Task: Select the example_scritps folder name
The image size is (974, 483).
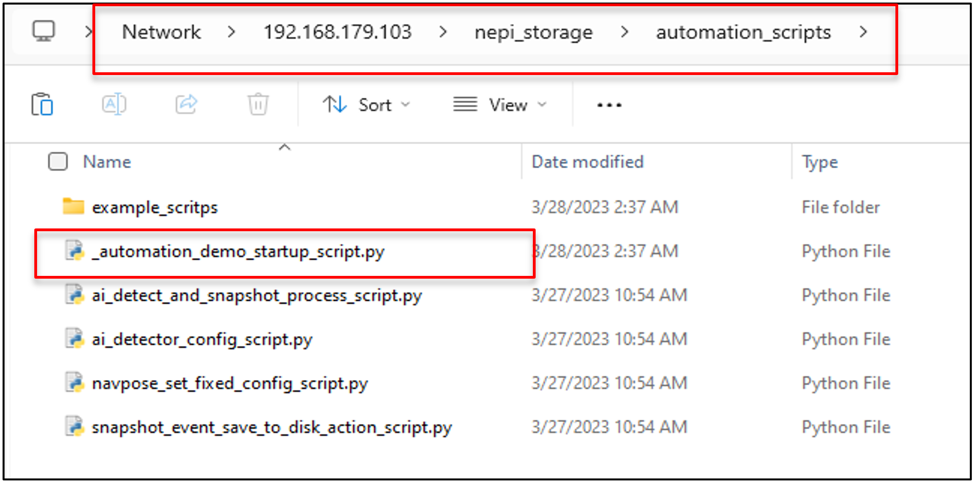Action: [x=155, y=207]
